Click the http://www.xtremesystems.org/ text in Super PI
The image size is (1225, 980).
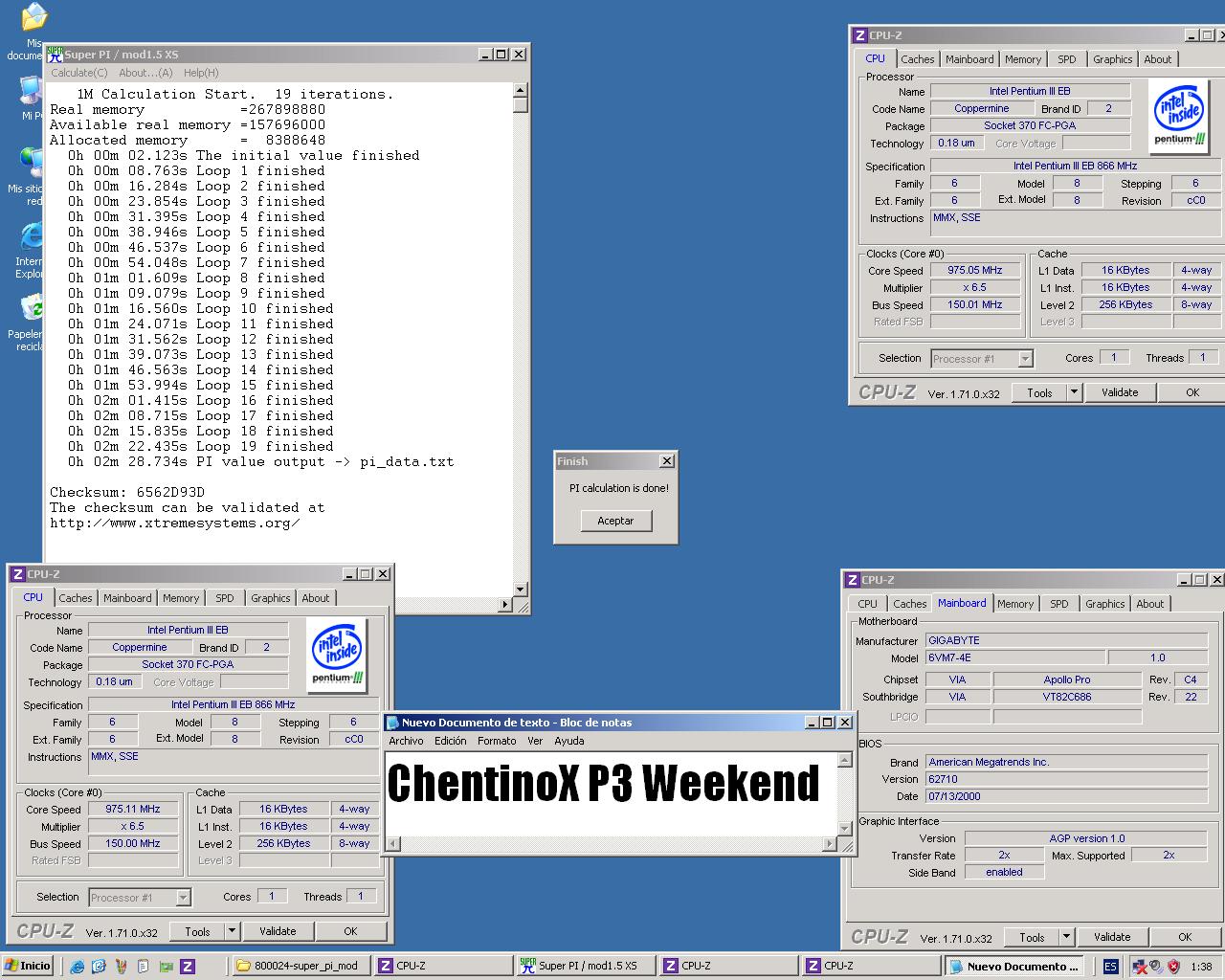(175, 523)
